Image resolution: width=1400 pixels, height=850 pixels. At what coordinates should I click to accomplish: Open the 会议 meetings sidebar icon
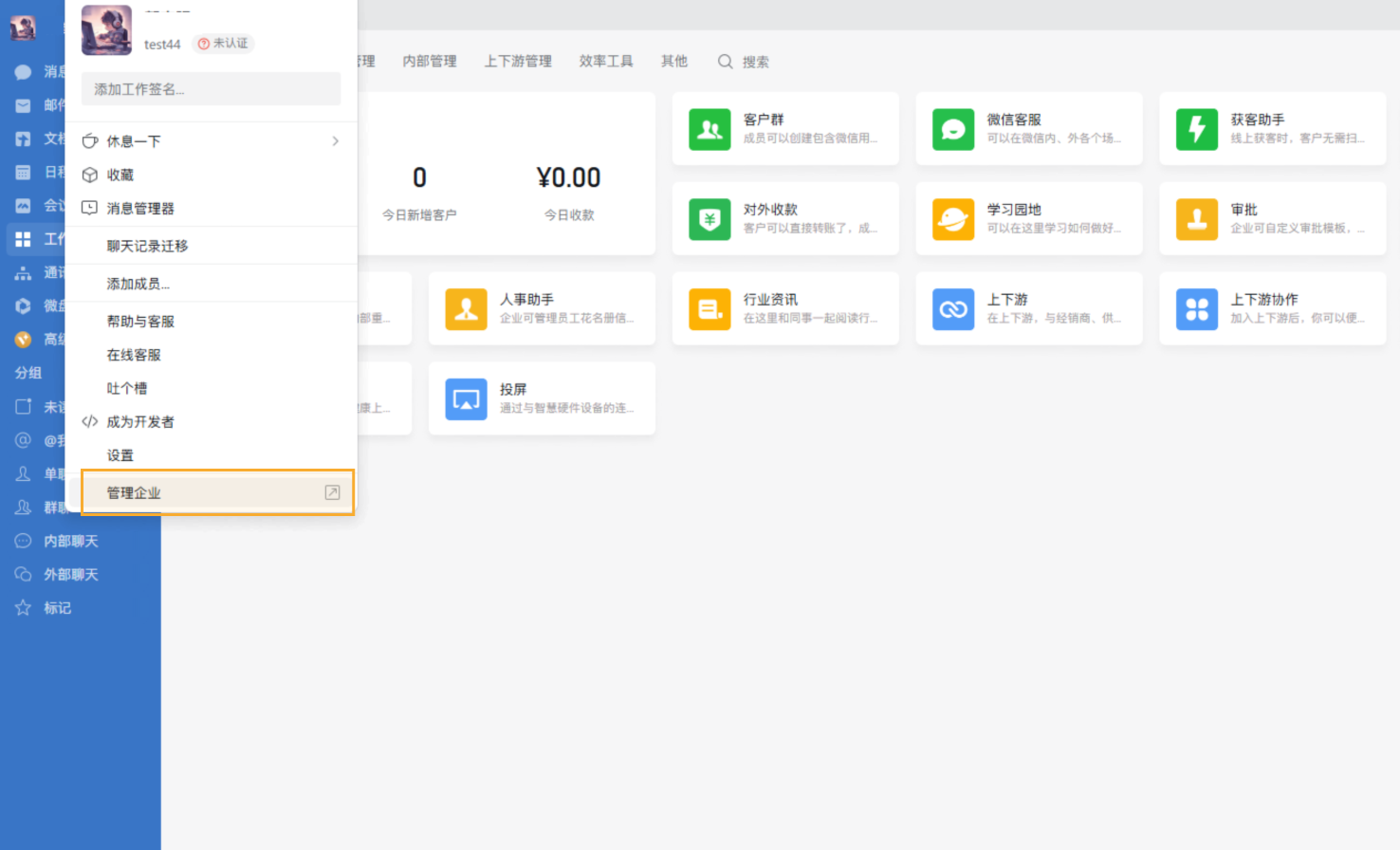click(24, 205)
